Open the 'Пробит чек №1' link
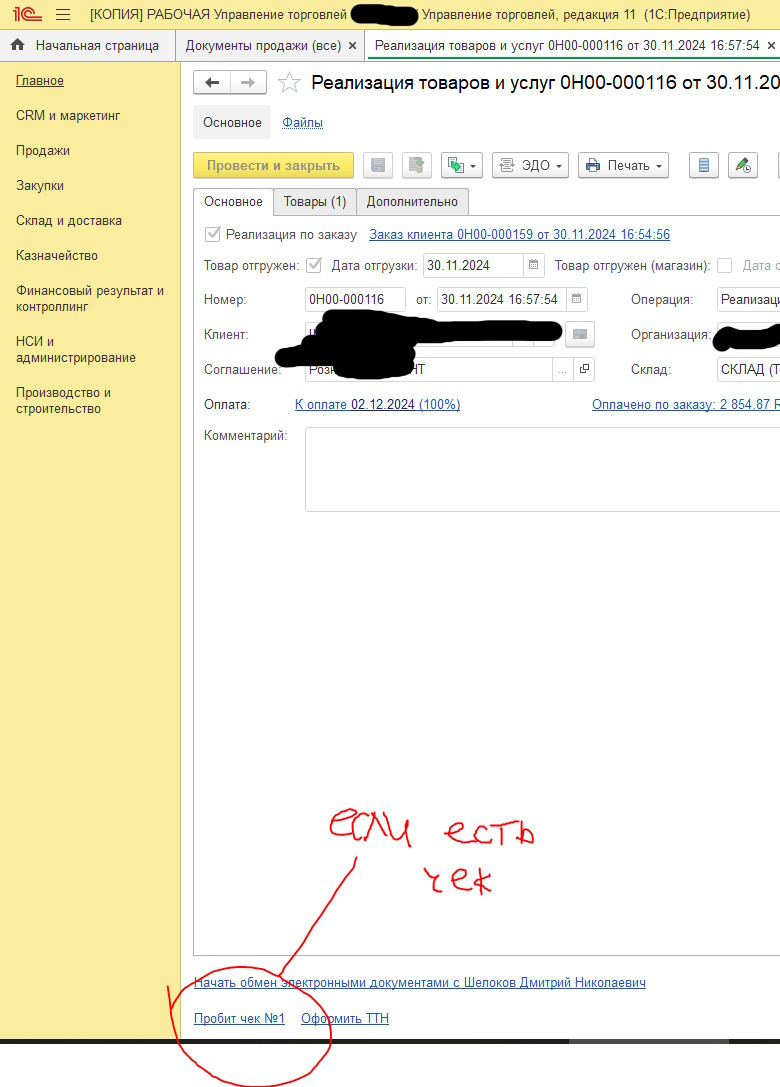 tap(239, 1018)
